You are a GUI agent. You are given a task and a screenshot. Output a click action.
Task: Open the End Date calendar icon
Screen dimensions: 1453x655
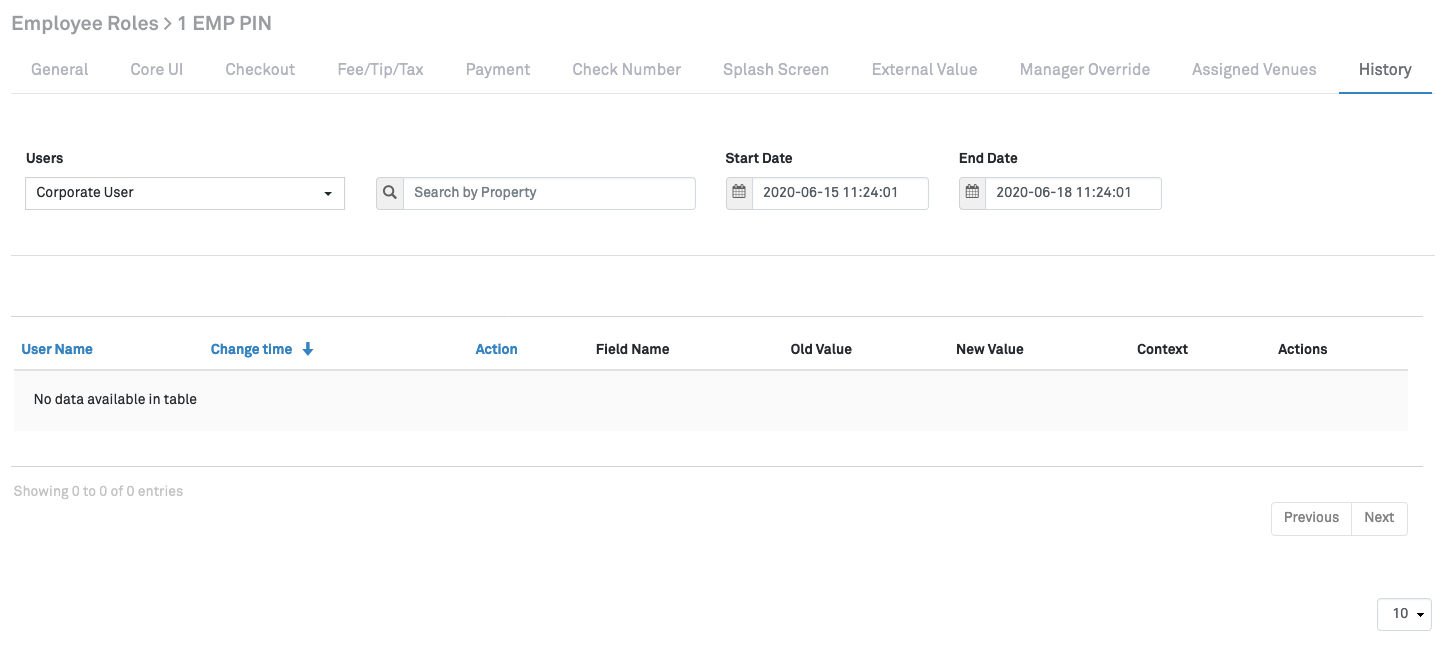[x=972, y=193]
